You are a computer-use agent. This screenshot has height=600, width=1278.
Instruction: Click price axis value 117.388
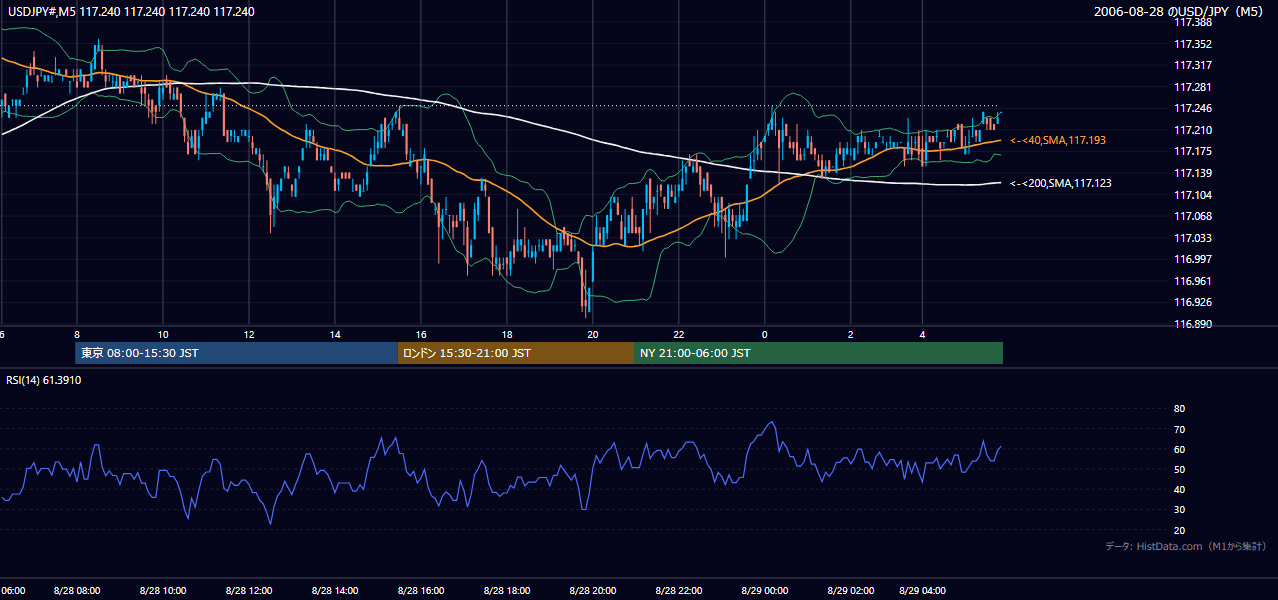coord(1192,22)
